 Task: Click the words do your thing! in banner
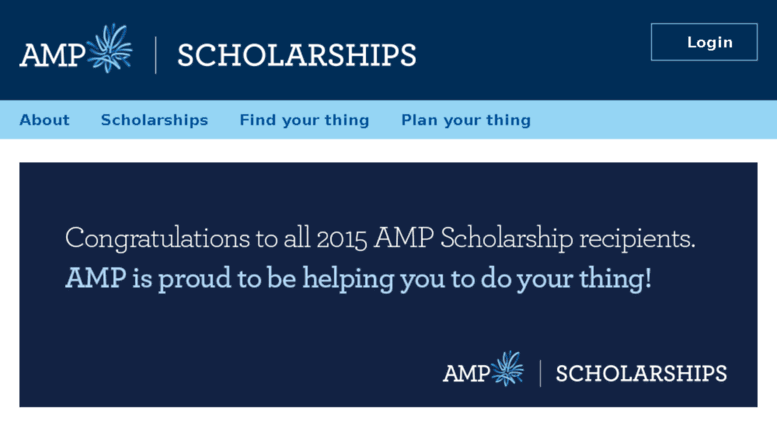[x=566, y=279]
